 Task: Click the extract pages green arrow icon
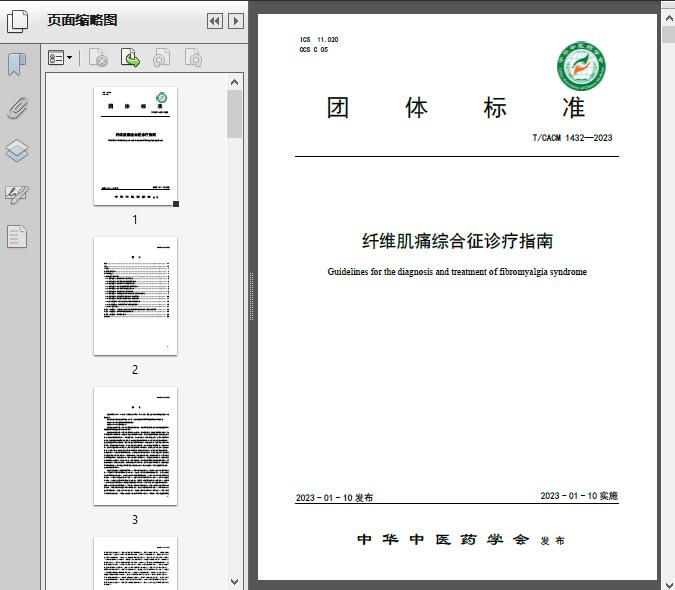click(x=130, y=57)
